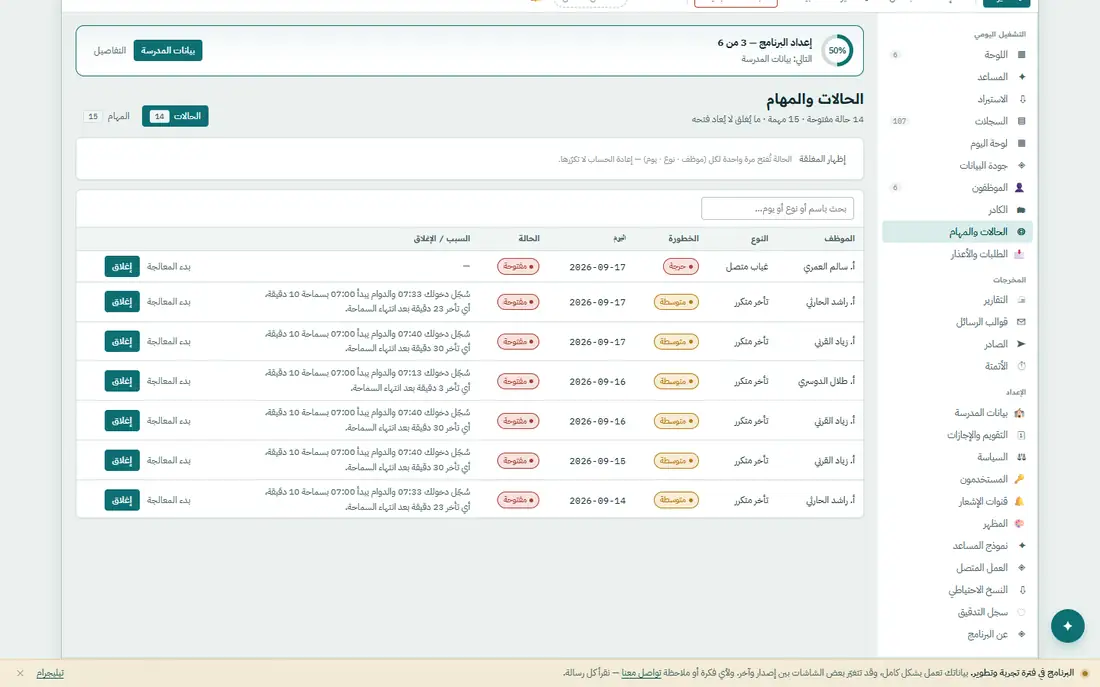Viewport: 1100px width, 687px height.
Task: Open the تيليجرام link in banner
Action: (50, 673)
